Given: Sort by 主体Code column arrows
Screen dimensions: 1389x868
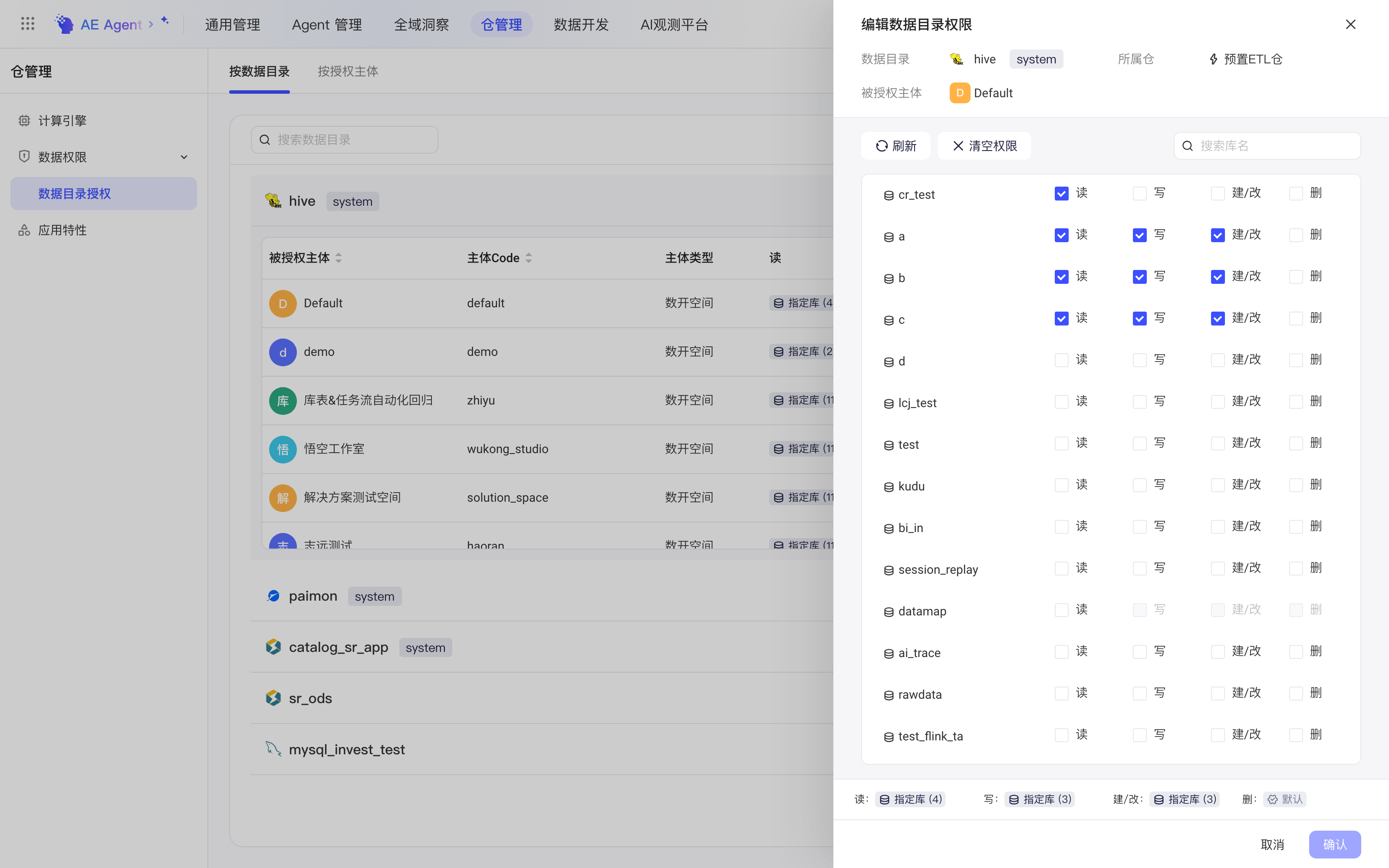Looking at the screenshot, I should coord(529,258).
